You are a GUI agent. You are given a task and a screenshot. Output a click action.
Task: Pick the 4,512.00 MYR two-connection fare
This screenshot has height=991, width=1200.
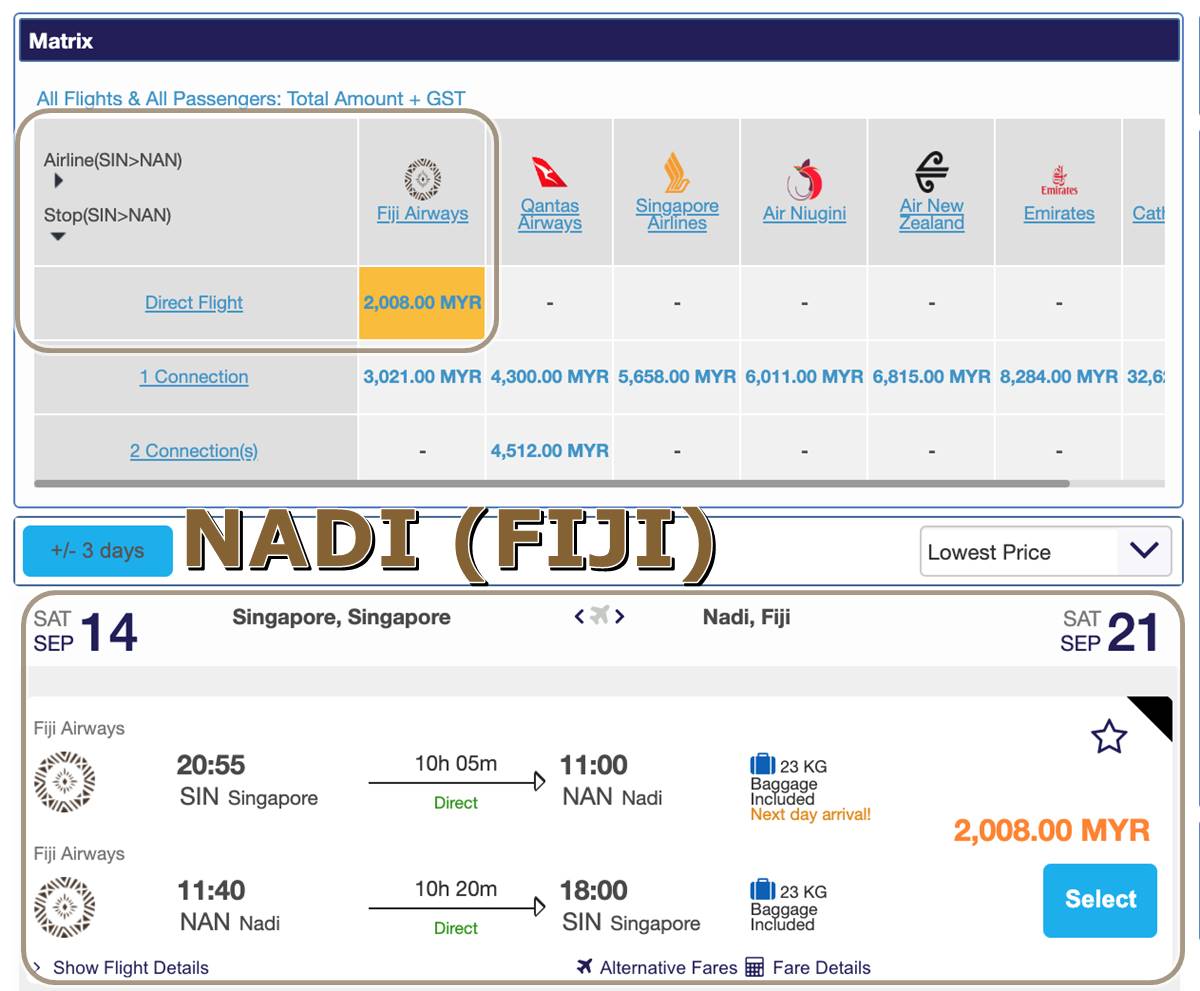point(549,450)
